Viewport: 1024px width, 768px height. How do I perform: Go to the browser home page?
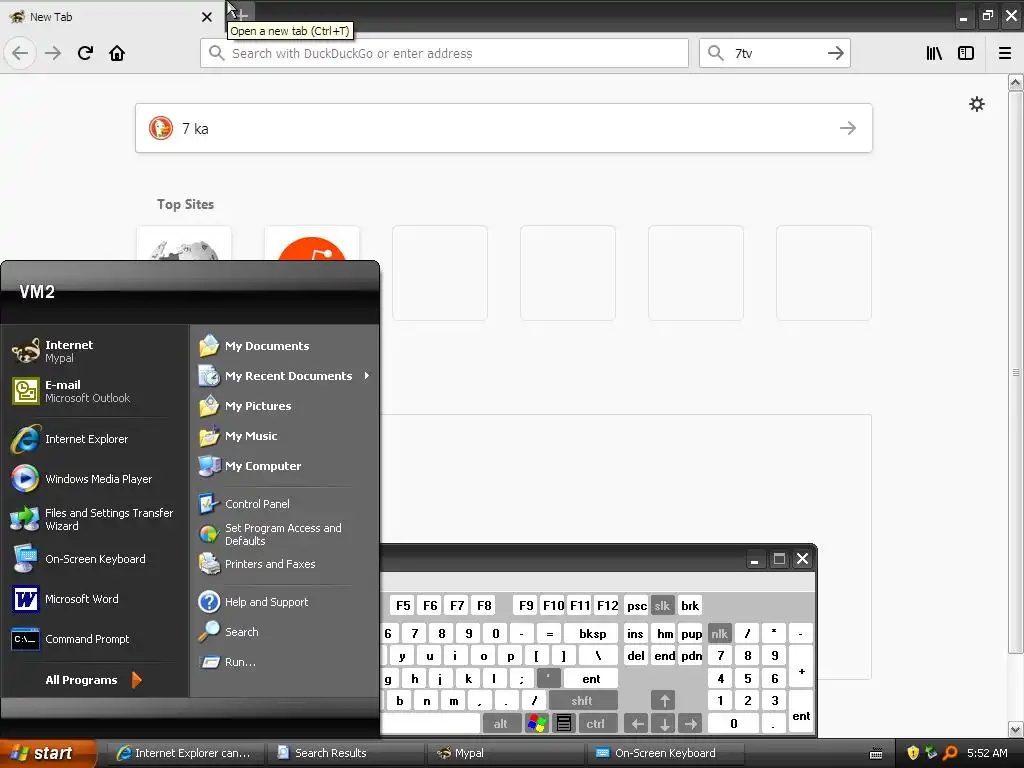pos(117,54)
